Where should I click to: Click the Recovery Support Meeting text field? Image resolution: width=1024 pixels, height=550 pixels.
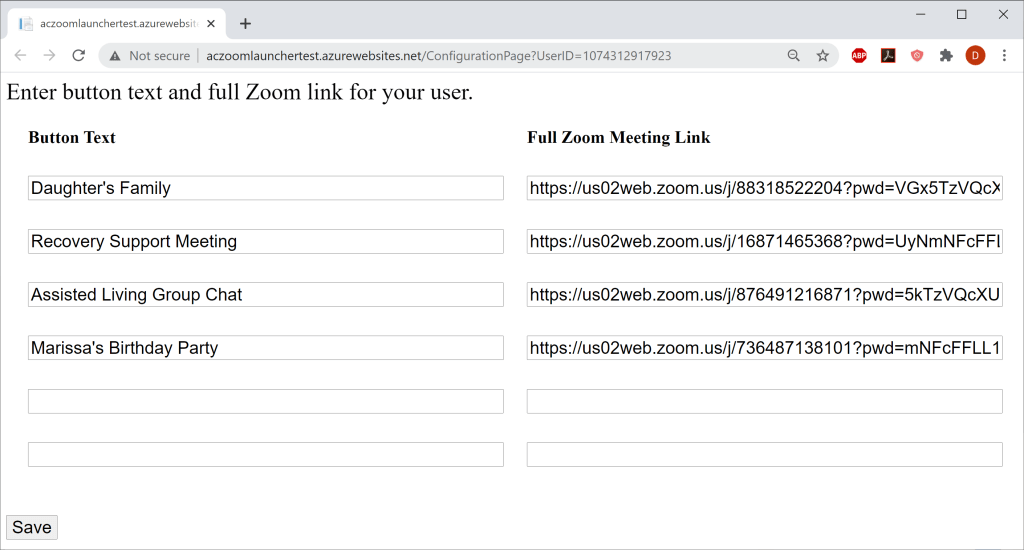[265, 241]
